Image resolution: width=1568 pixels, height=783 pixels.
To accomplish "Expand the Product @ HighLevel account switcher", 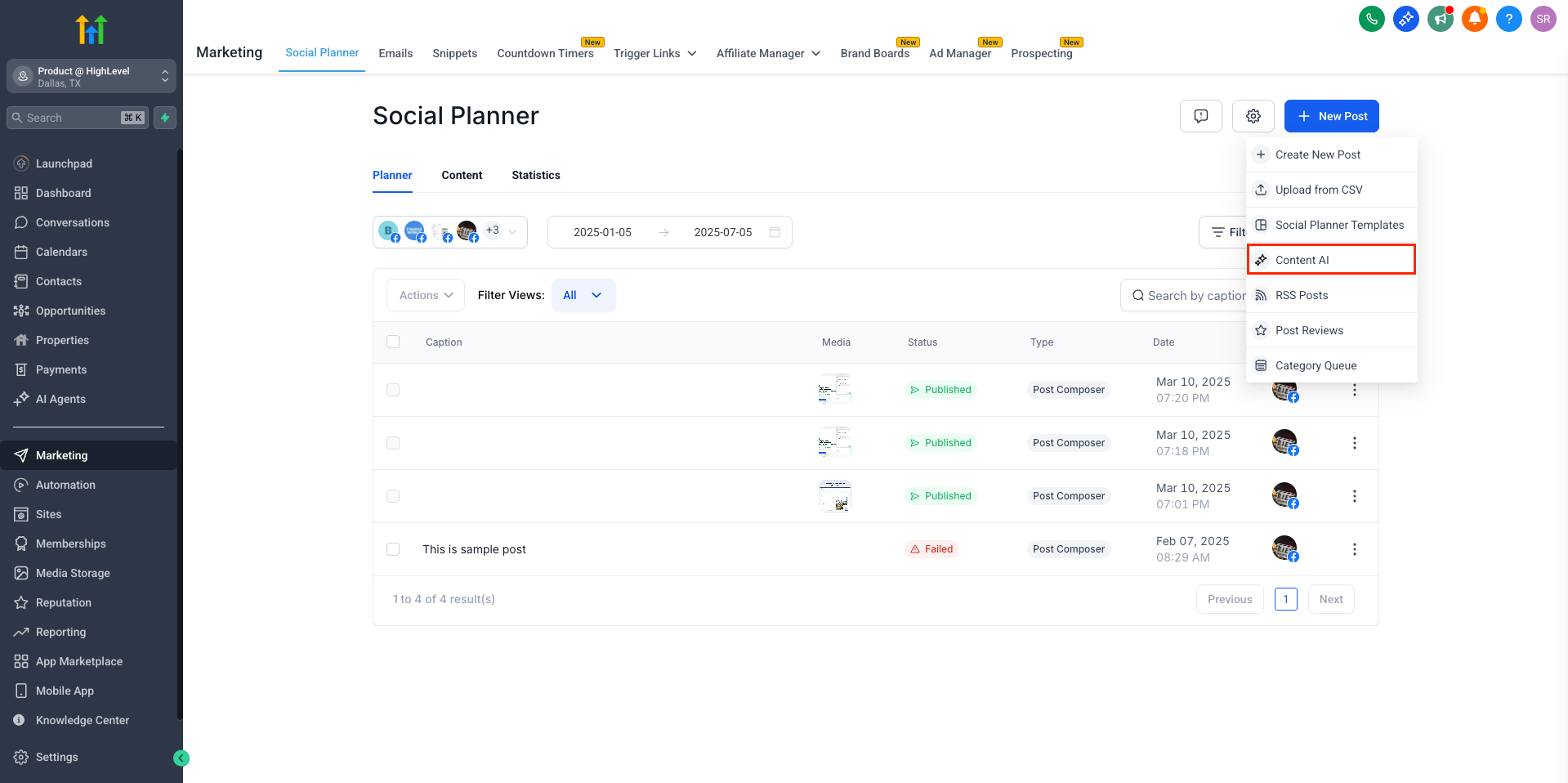I will tap(92, 76).
